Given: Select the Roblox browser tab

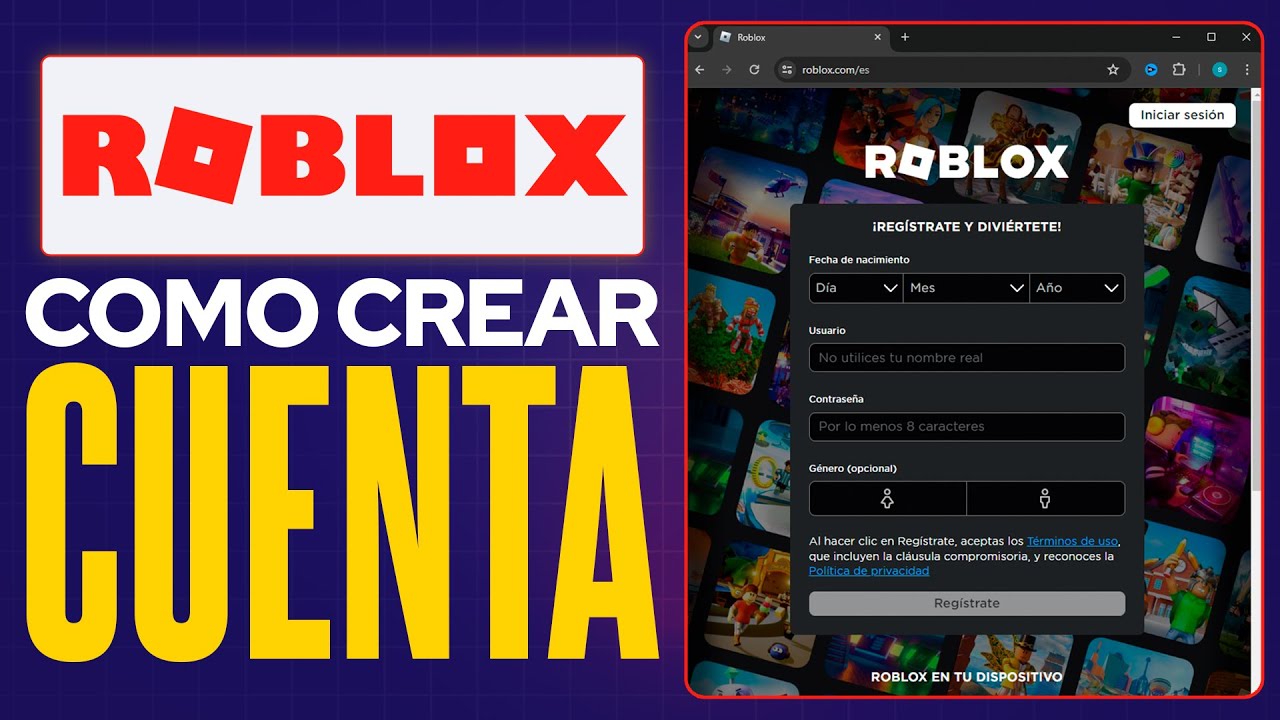Looking at the screenshot, I should pos(799,37).
